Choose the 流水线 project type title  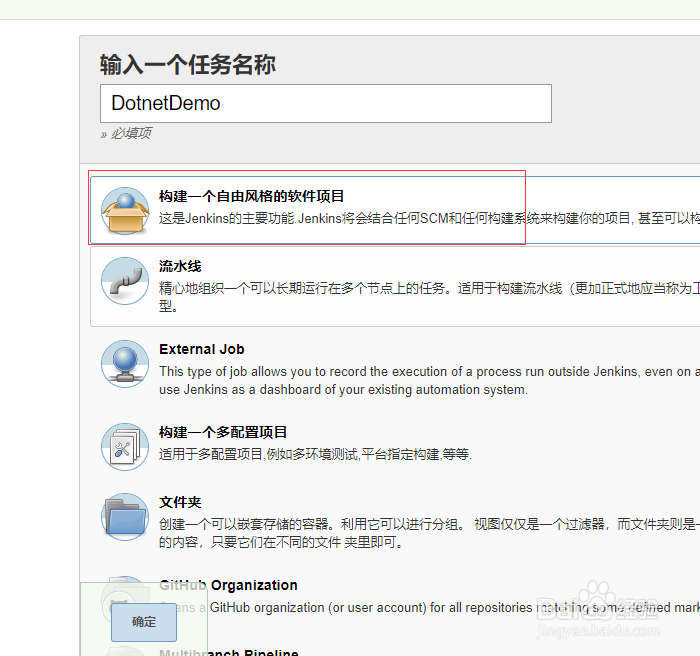click(180, 266)
